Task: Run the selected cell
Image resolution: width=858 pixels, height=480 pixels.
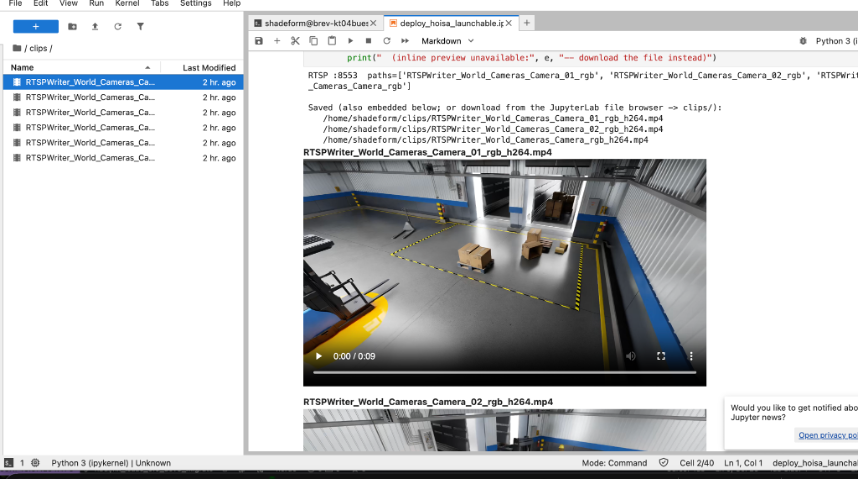Action: pyautogui.click(x=350, y=41)
